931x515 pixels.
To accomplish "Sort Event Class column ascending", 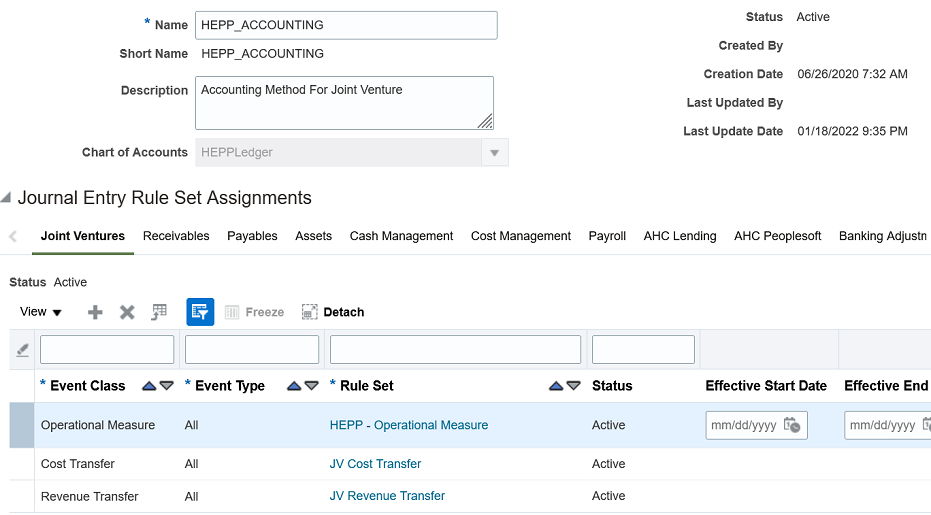I will coord(149,386).
